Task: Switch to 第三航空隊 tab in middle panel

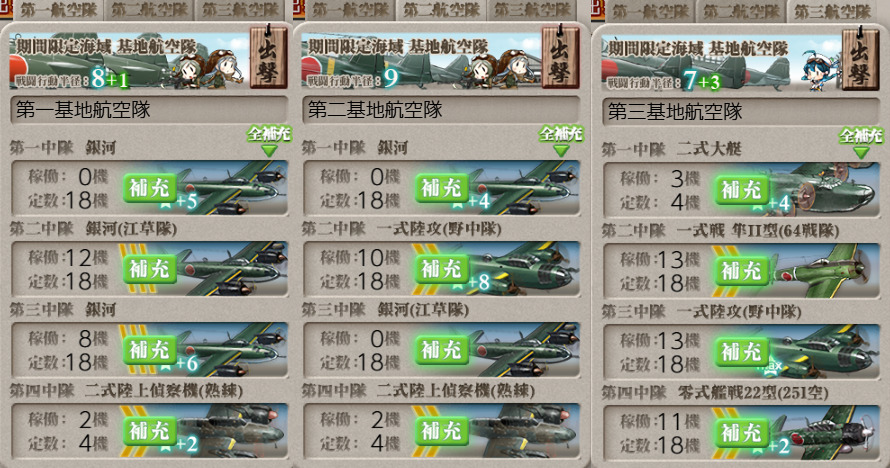Action: pos(532,10)
